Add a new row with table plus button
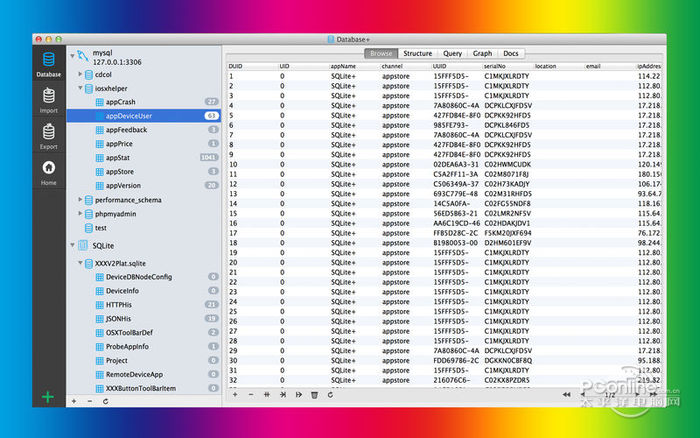Image resolution: width=700 pixels, height=438 pixels. coord(235,394)
